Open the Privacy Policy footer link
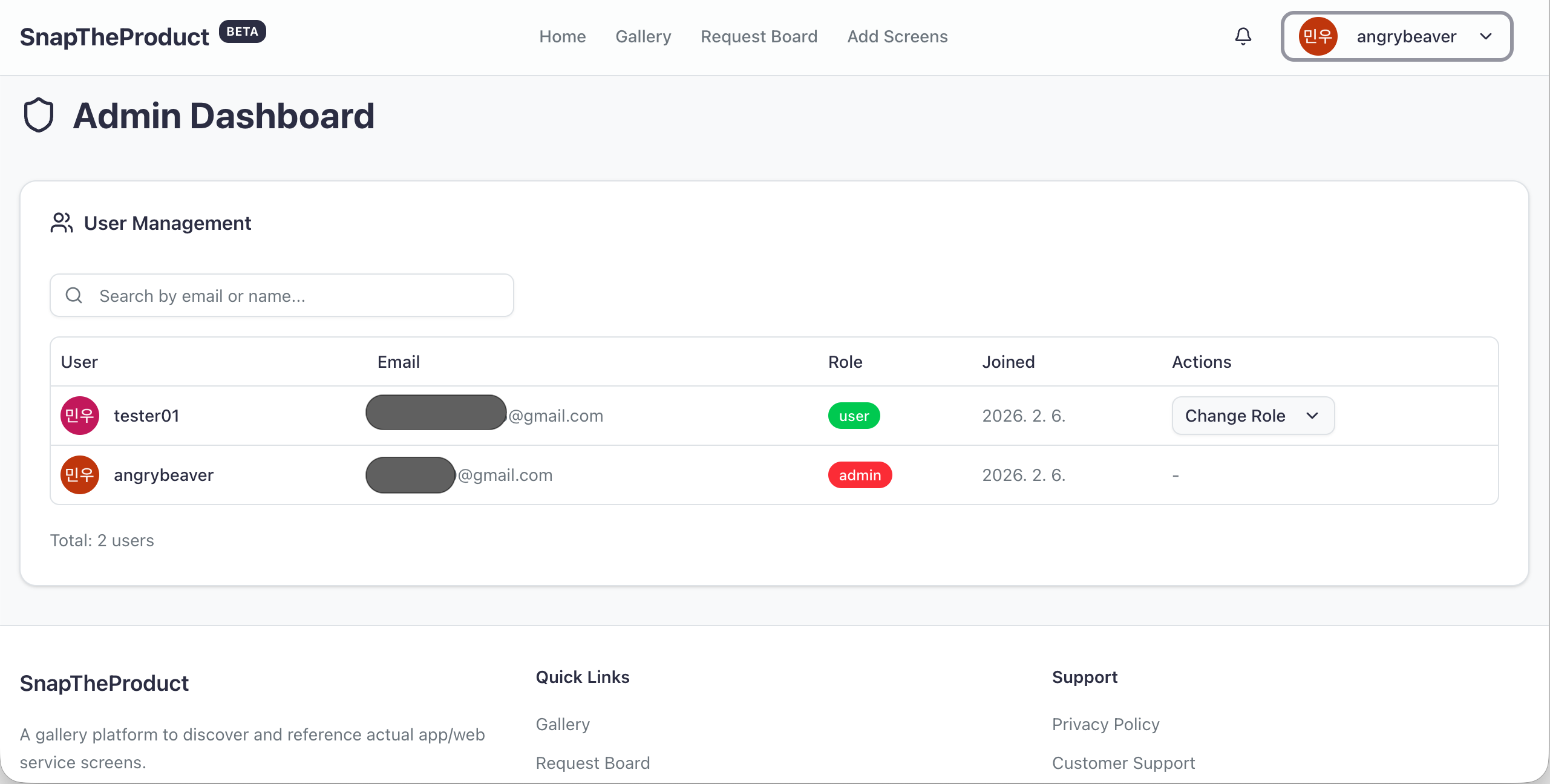 (x=1105, y=724)
